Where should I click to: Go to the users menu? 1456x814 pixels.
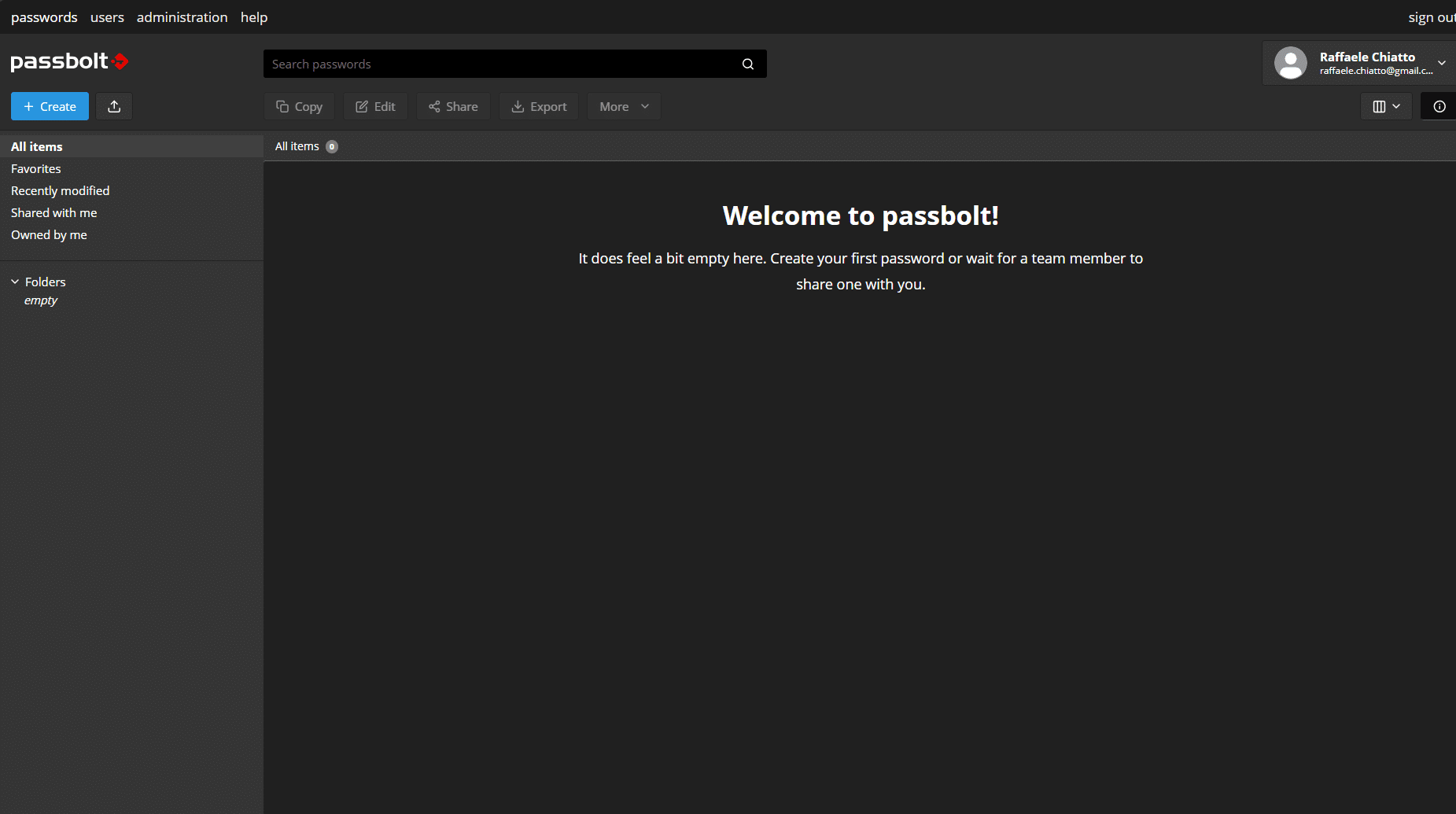click(x=107, y=17)
